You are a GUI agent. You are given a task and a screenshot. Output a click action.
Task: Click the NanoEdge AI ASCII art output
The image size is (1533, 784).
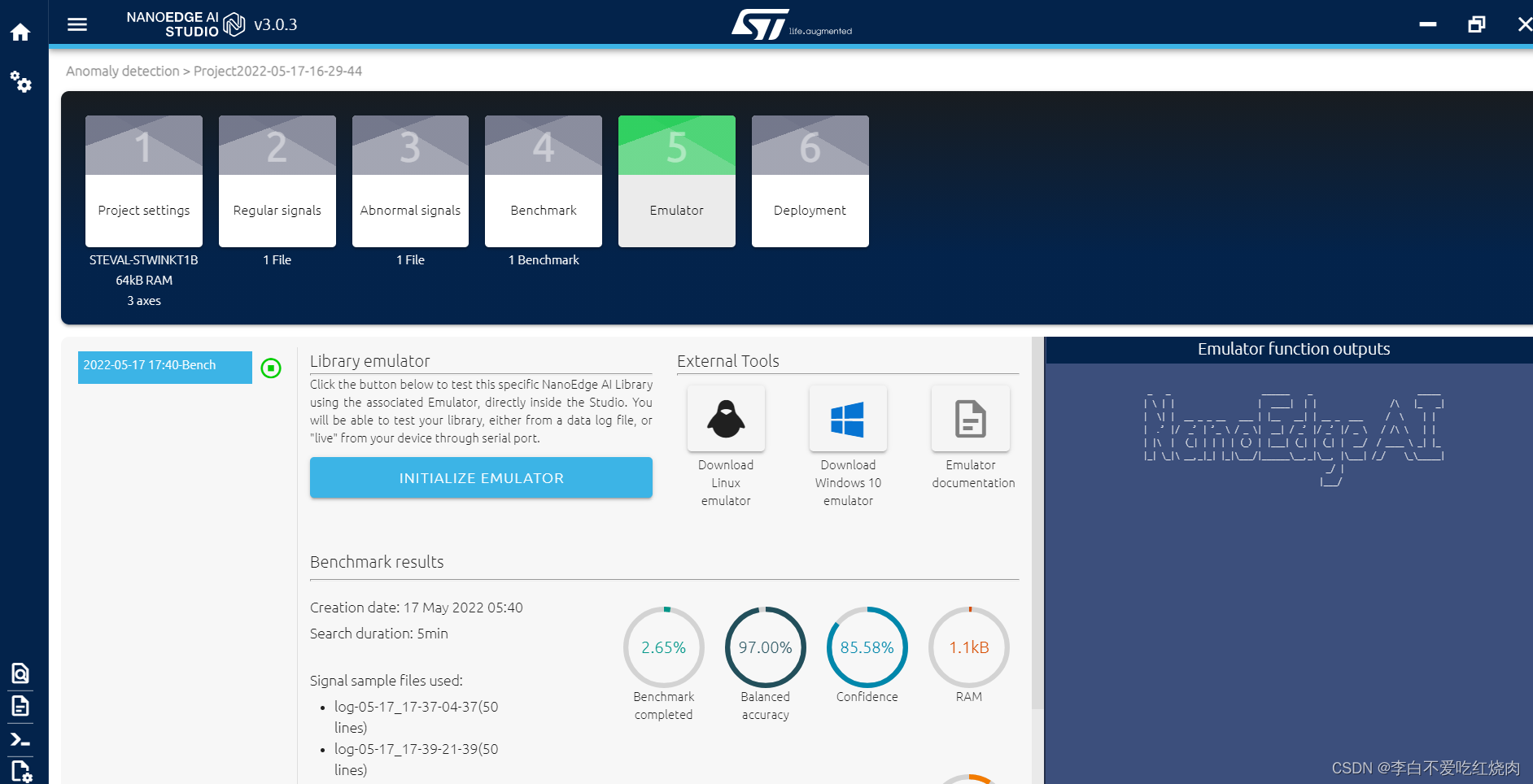click(1294, 439)
